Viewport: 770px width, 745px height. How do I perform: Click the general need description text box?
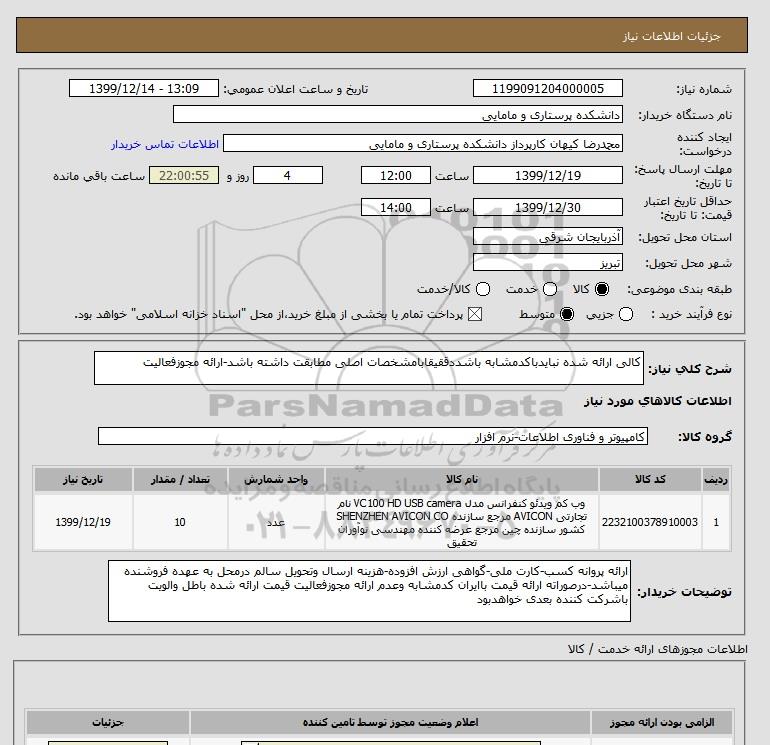pyautogui.click(x=369, y=368)
